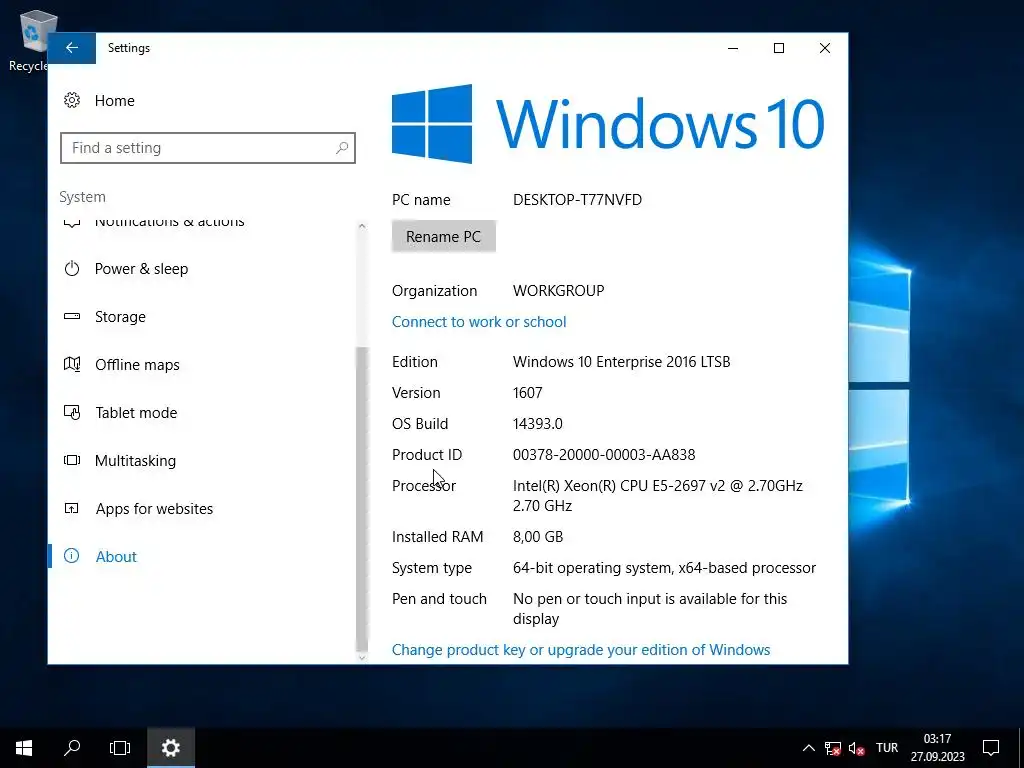Click the sidebar scrollbar thumb

coord(362,499)
